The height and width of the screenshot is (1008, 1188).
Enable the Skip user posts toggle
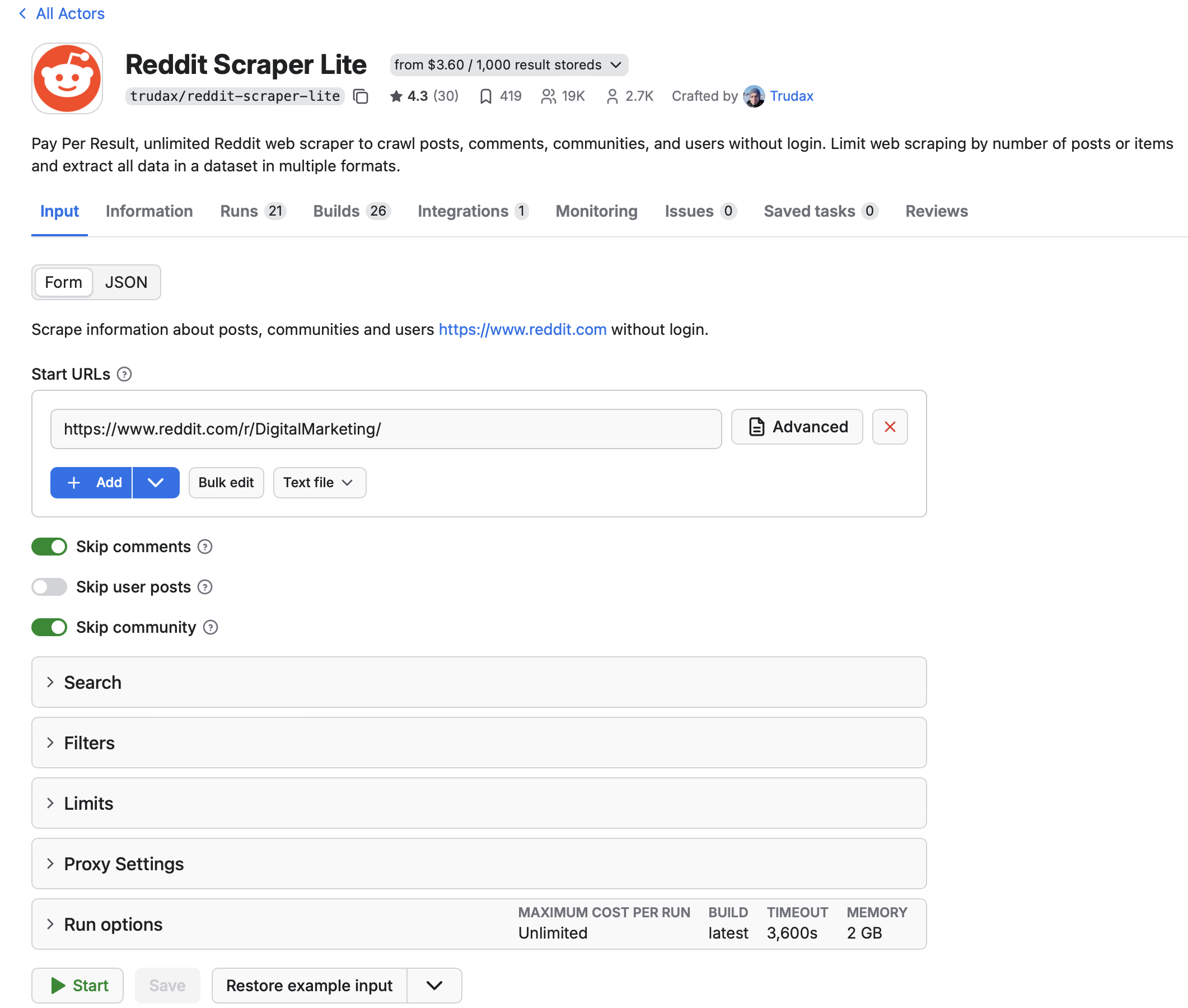tap(49, 587)
